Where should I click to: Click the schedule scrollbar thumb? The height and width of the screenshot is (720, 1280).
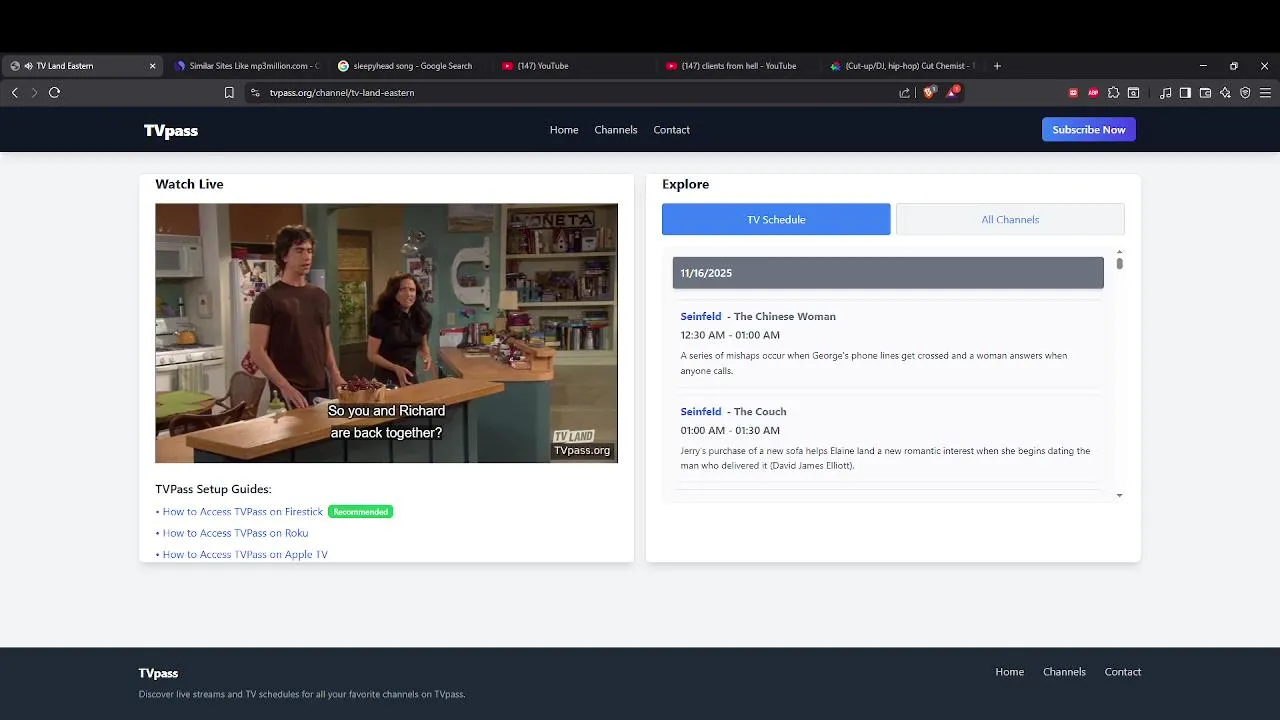click(x=1119, y=264)
